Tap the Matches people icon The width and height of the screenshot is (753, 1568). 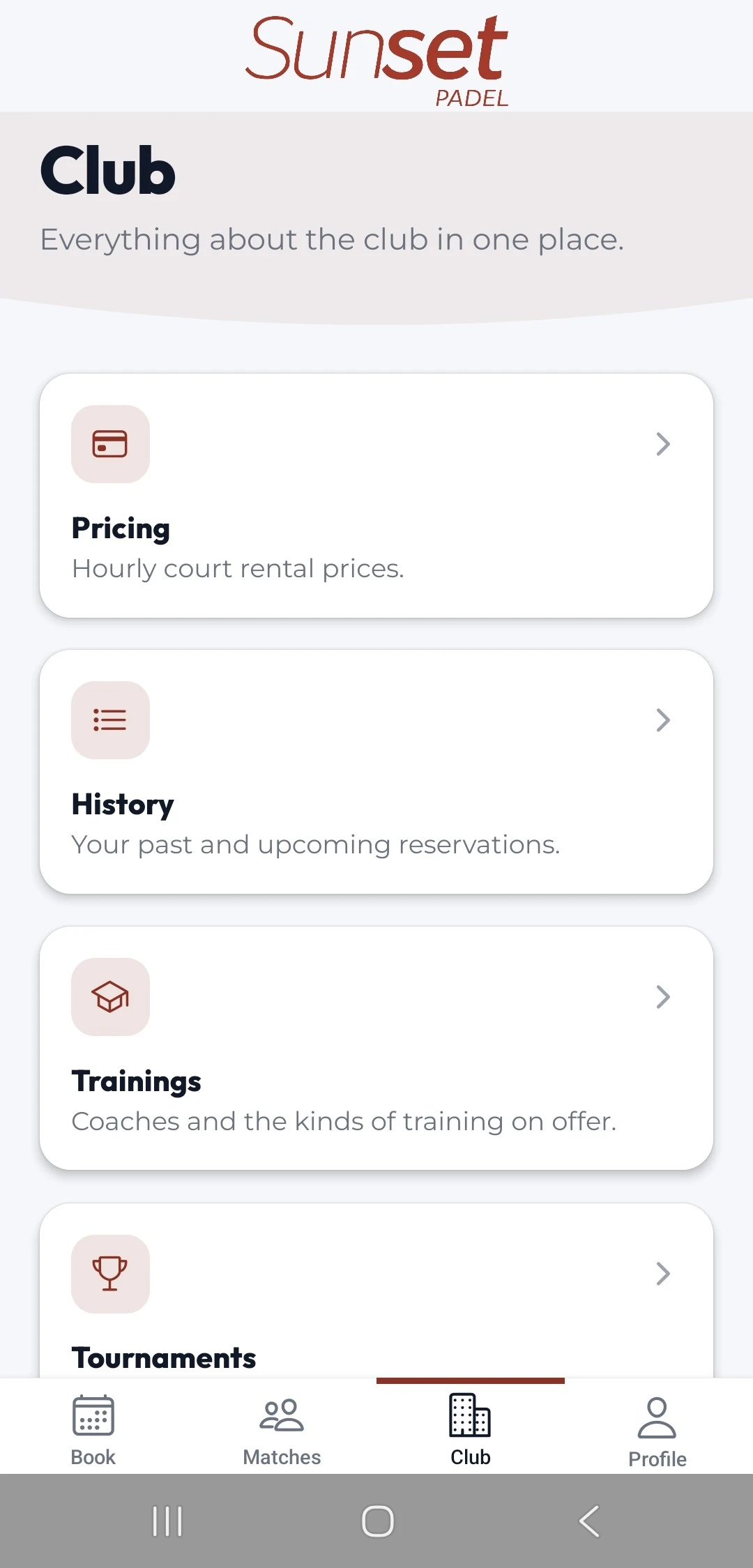282,1415
